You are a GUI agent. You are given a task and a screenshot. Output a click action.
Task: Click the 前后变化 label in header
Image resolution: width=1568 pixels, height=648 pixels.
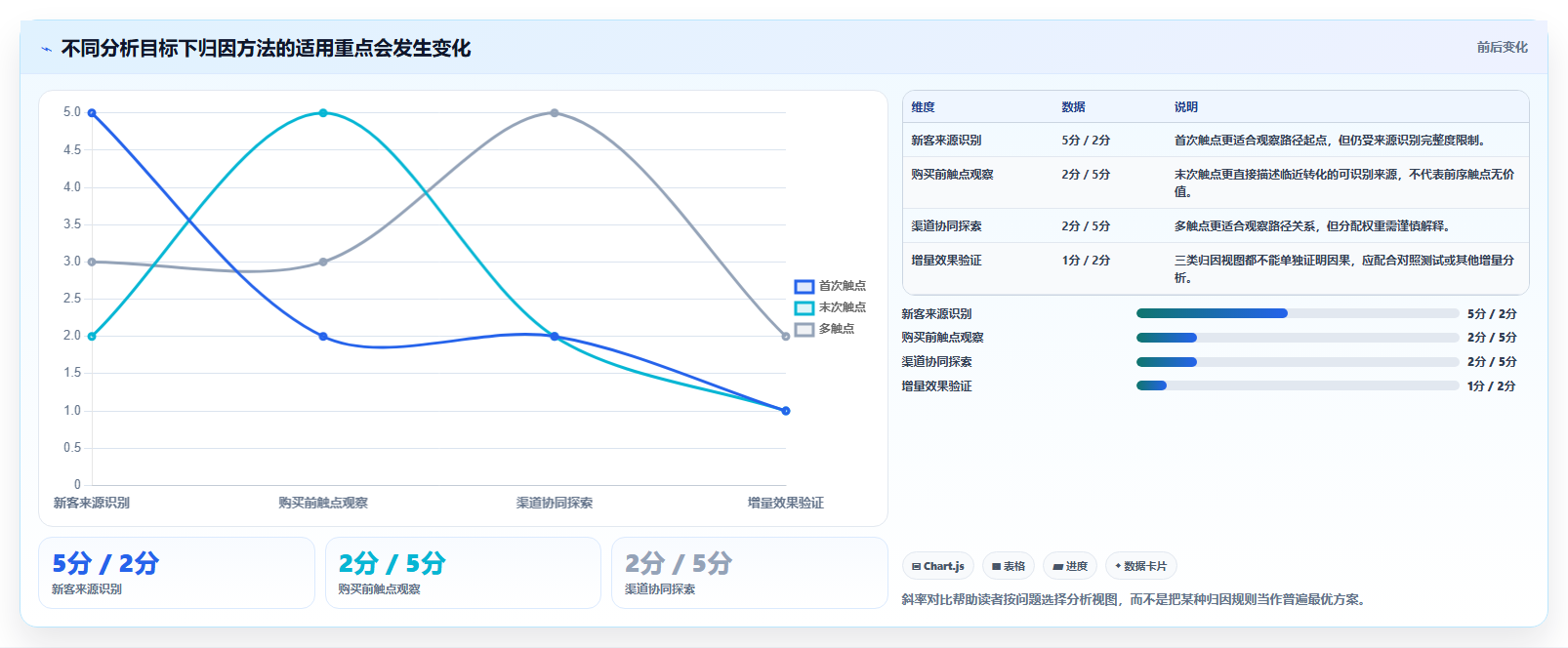(x=1502, y=47)
